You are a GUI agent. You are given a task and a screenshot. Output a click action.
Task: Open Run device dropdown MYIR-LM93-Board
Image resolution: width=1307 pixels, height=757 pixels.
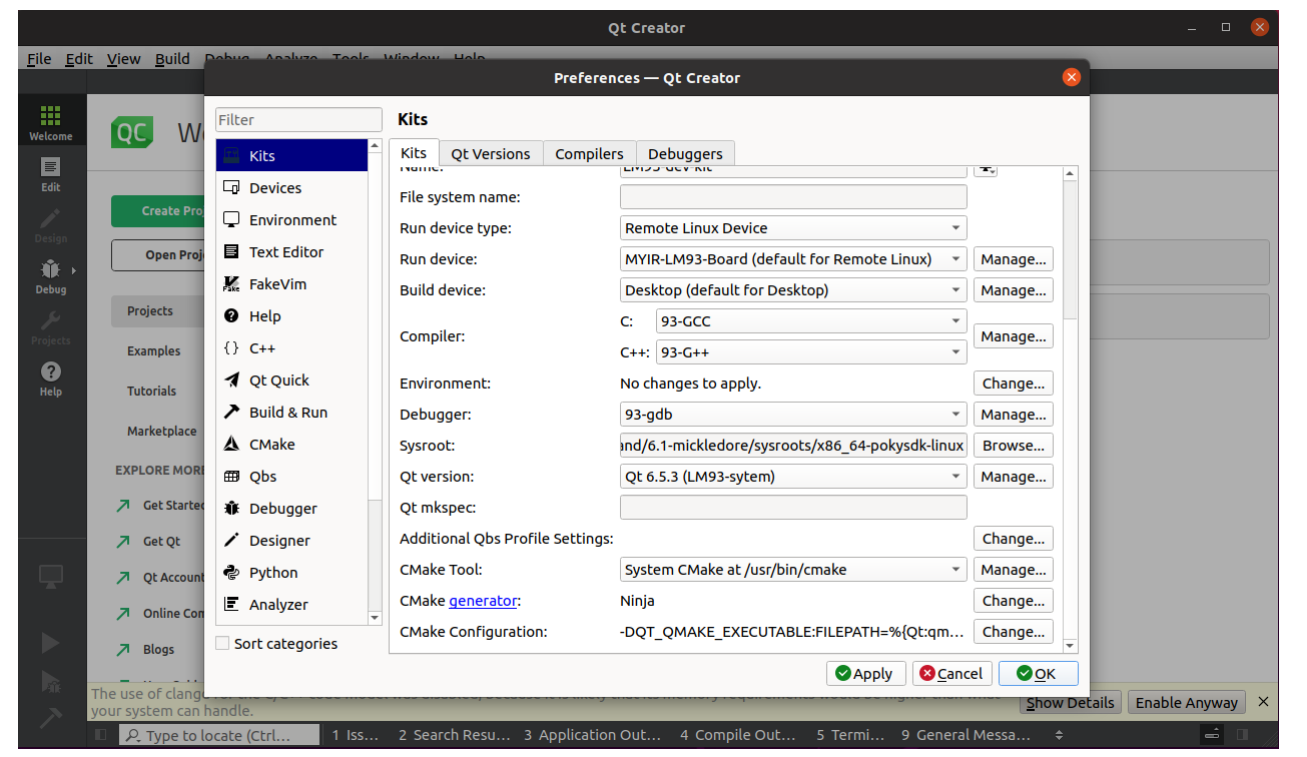[793, 259]
